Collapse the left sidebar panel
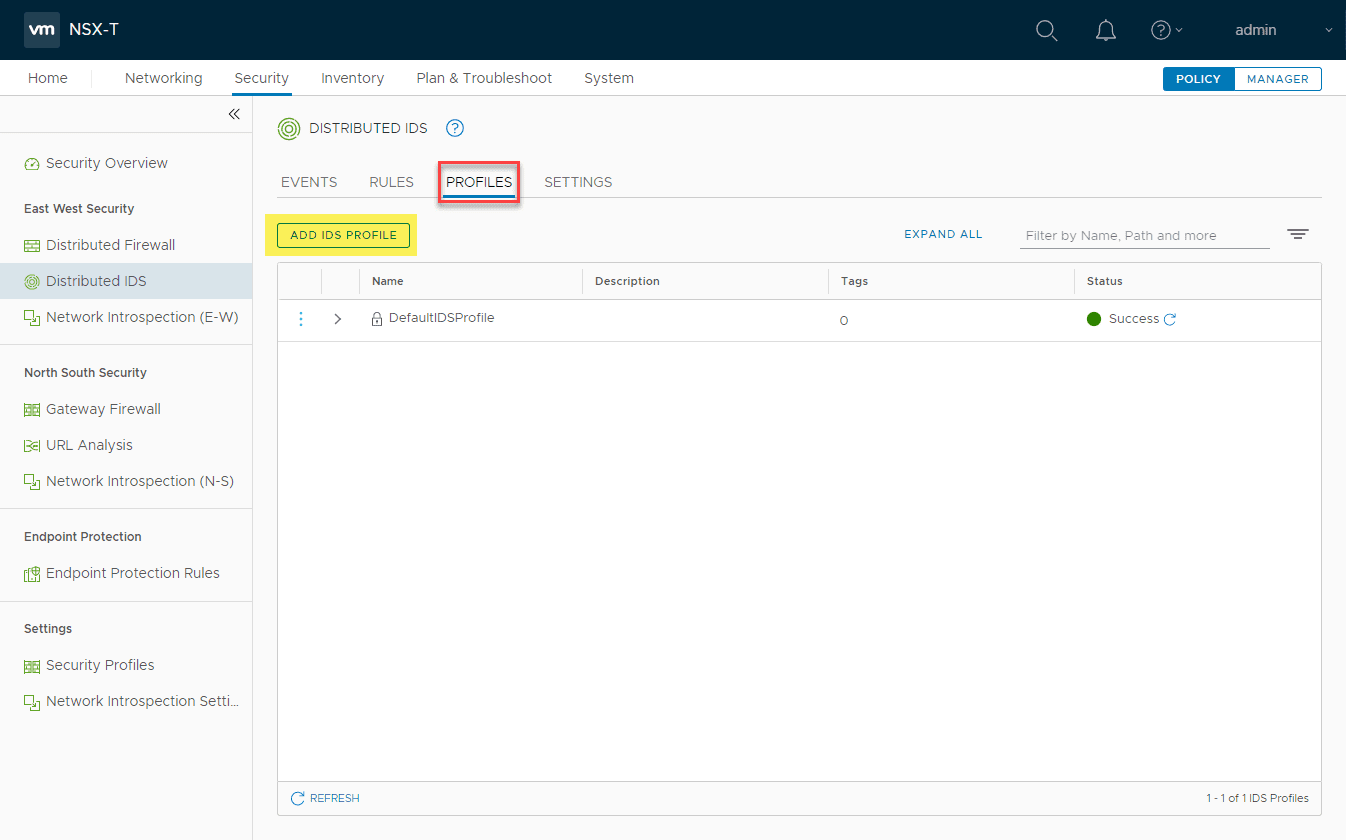This screenshot has height=840, width=1346. [x=234, y=114]
